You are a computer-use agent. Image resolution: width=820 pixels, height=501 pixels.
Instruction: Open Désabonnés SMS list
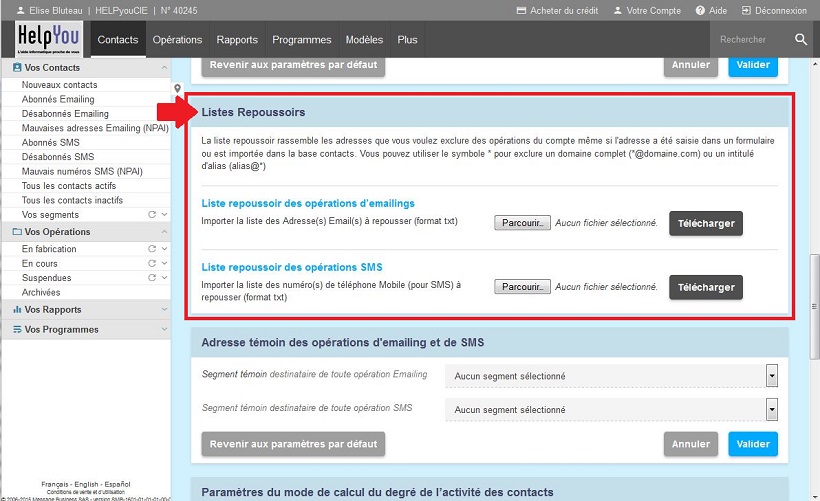click(x=58, y=156)
